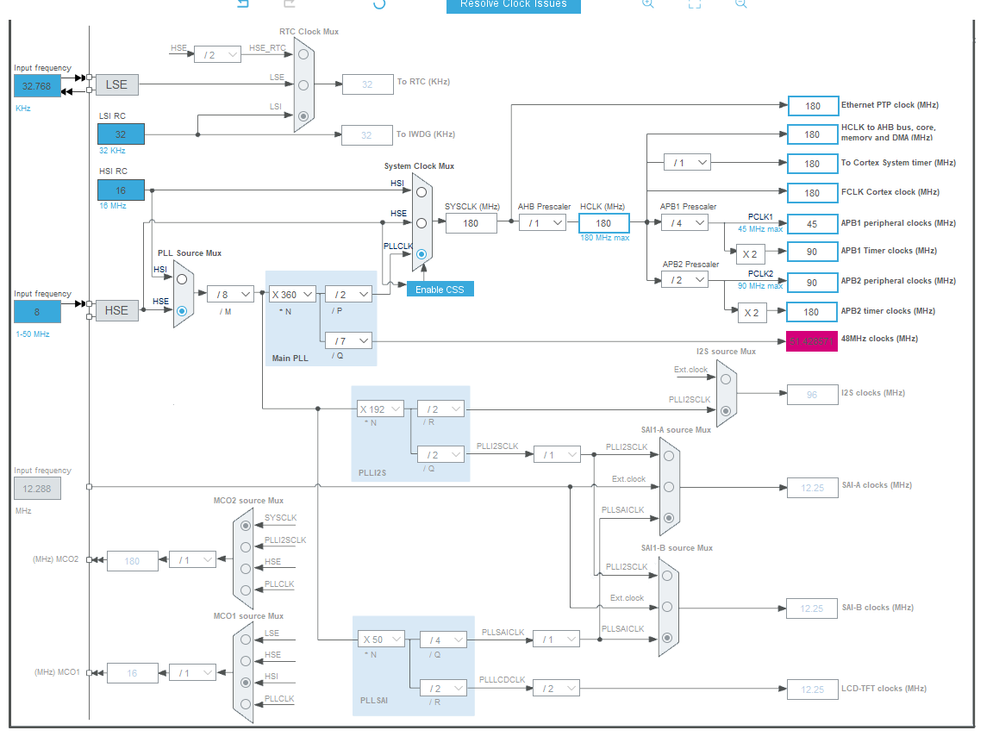Click the undo arrow icon in the toolbar
The height and width of the screenshot is (736, 999).
click(x=243, y=3)
